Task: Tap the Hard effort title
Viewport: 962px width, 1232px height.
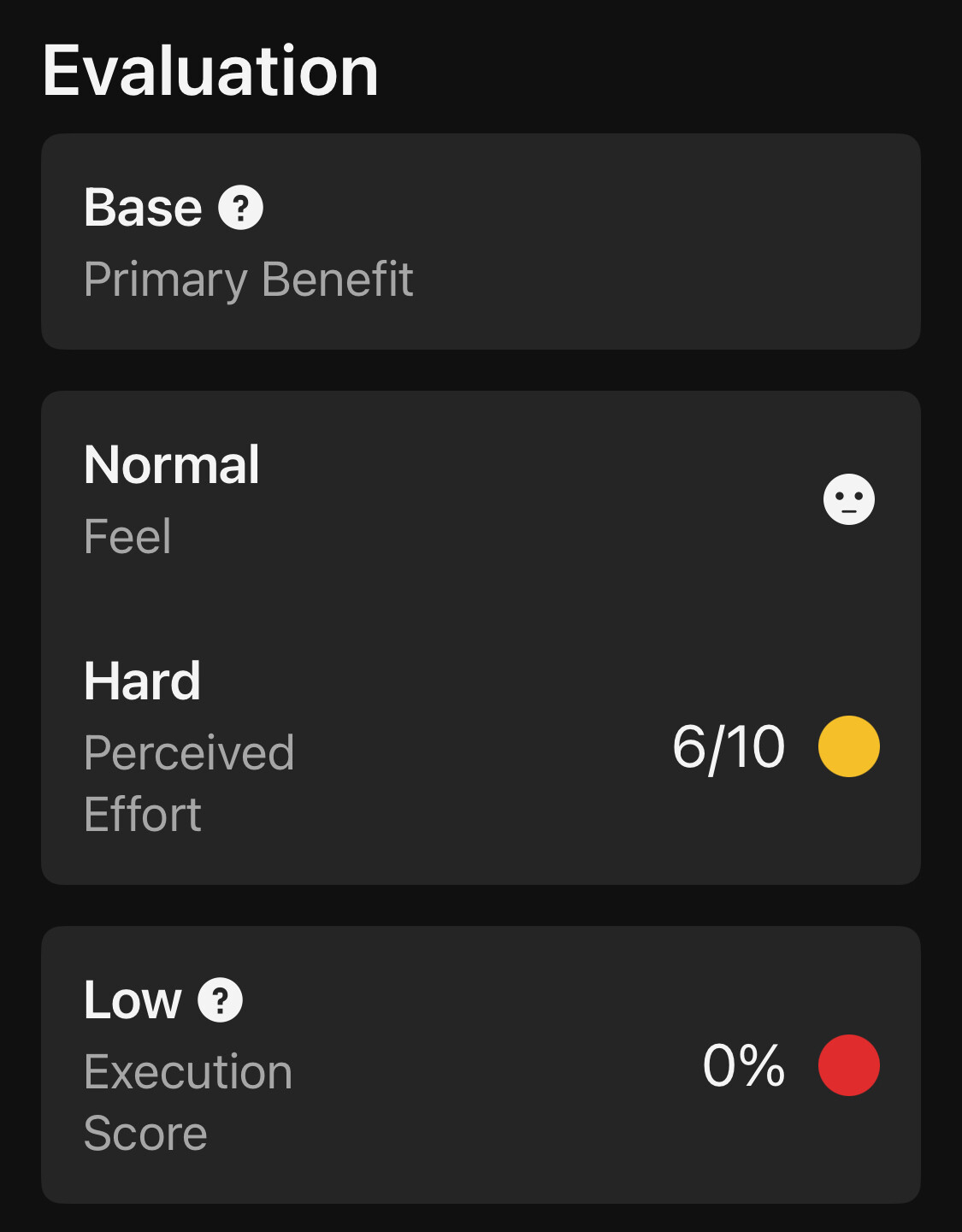Action: [142, 681]
